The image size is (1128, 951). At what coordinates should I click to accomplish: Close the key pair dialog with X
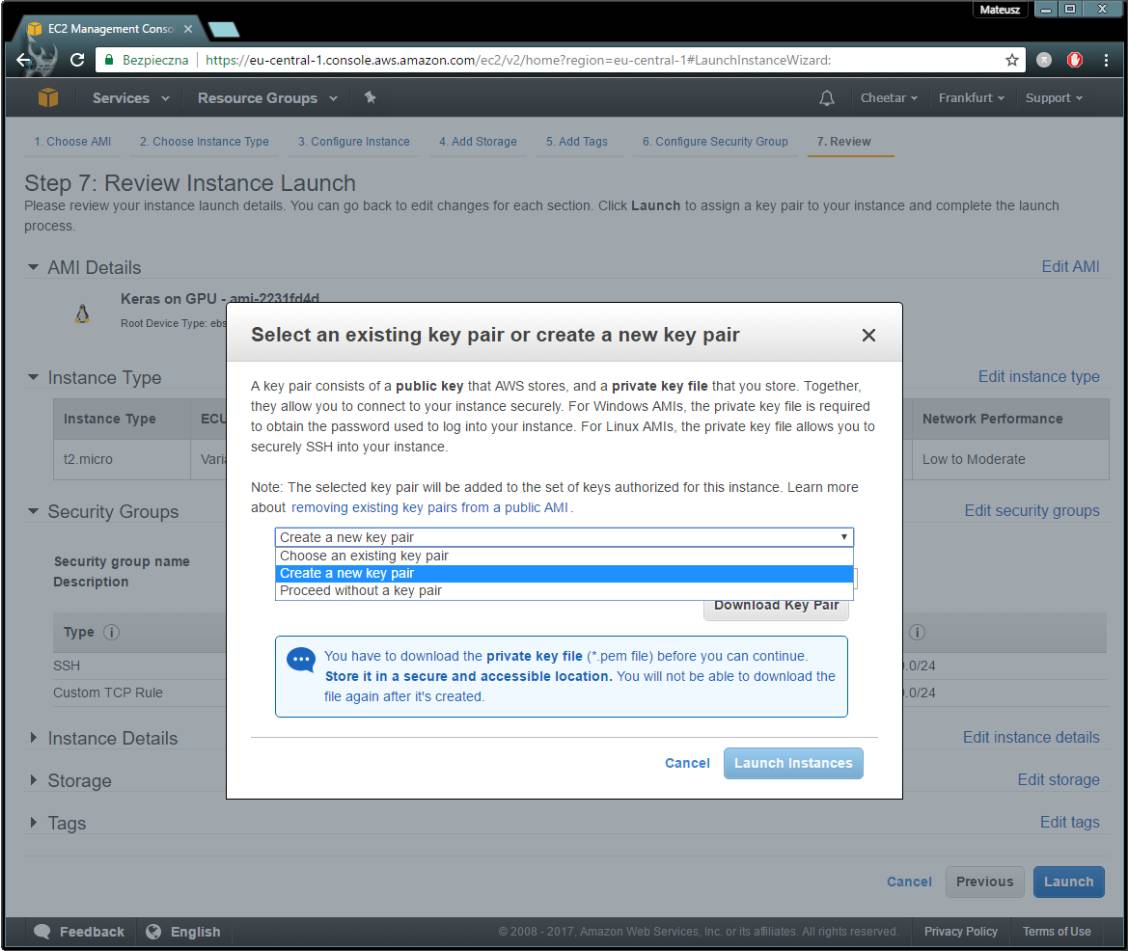pyautogui.click(x=869, y=336)
